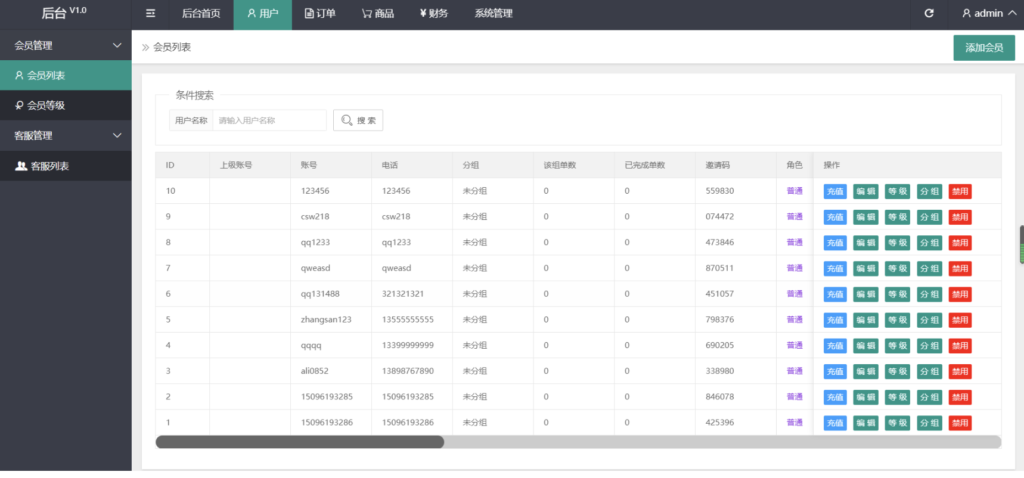Click the 添加会员 button
Image resolution: width=1024 pixels, height=478 pixels.
pos(983,47)
